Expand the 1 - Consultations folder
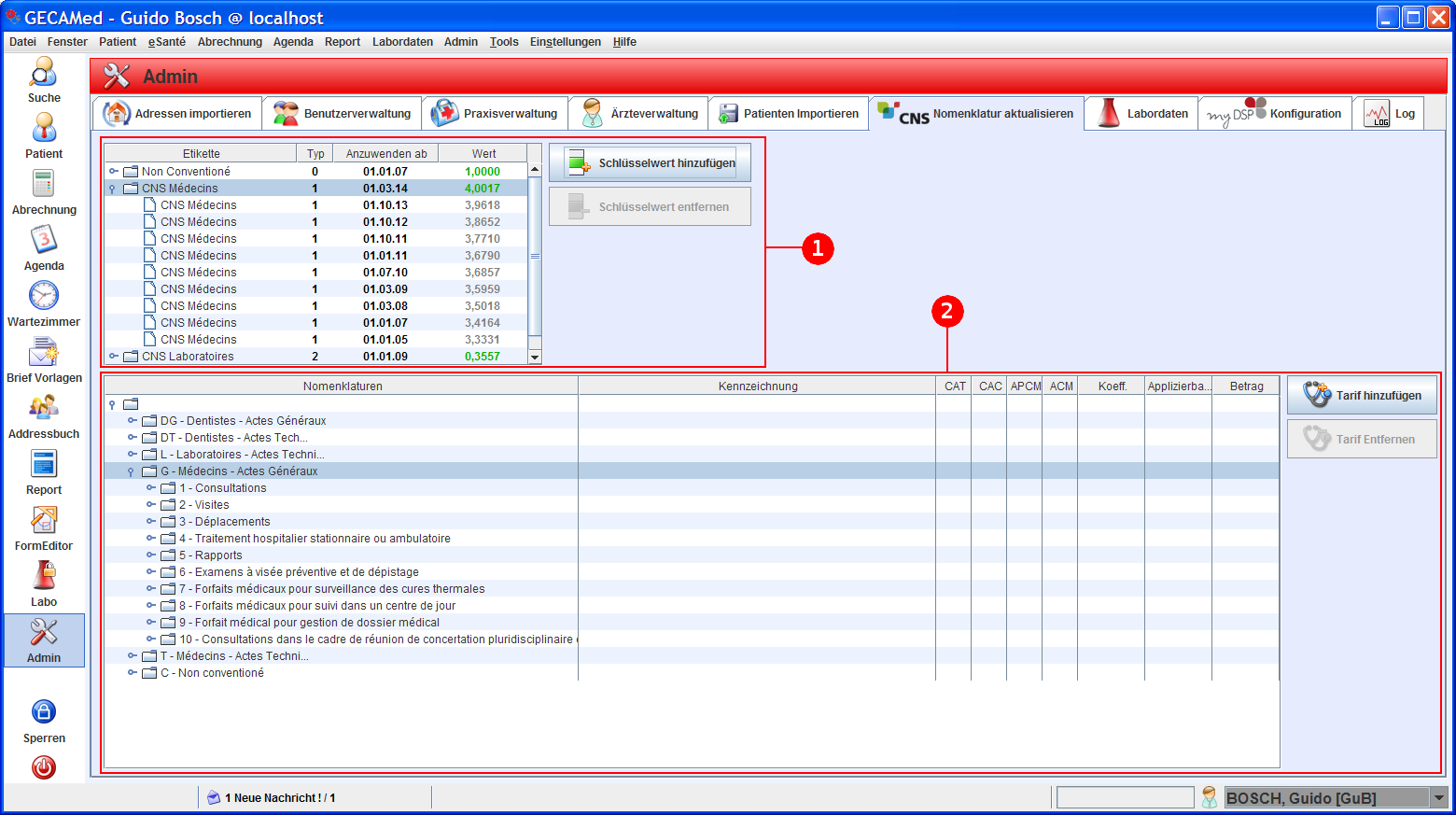Screen dimensions: 1456x815 [x=150, y=488]
